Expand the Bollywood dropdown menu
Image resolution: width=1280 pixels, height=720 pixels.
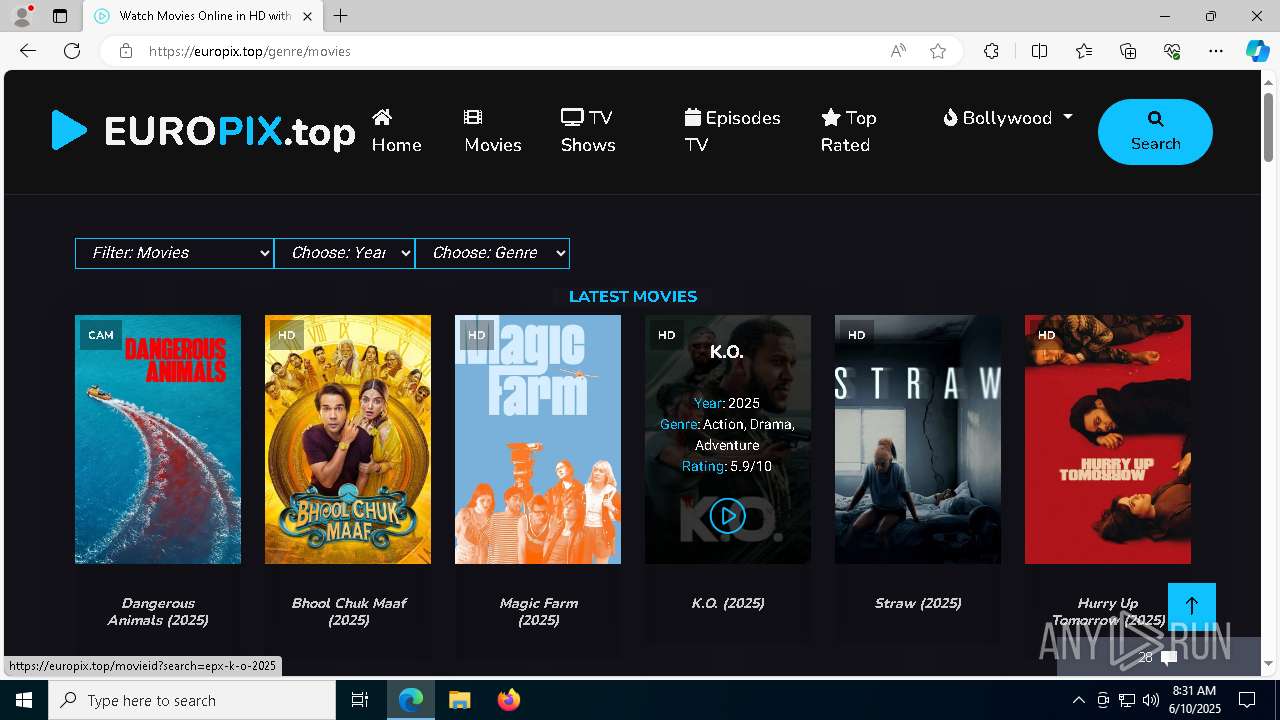tap(1008, 118)
